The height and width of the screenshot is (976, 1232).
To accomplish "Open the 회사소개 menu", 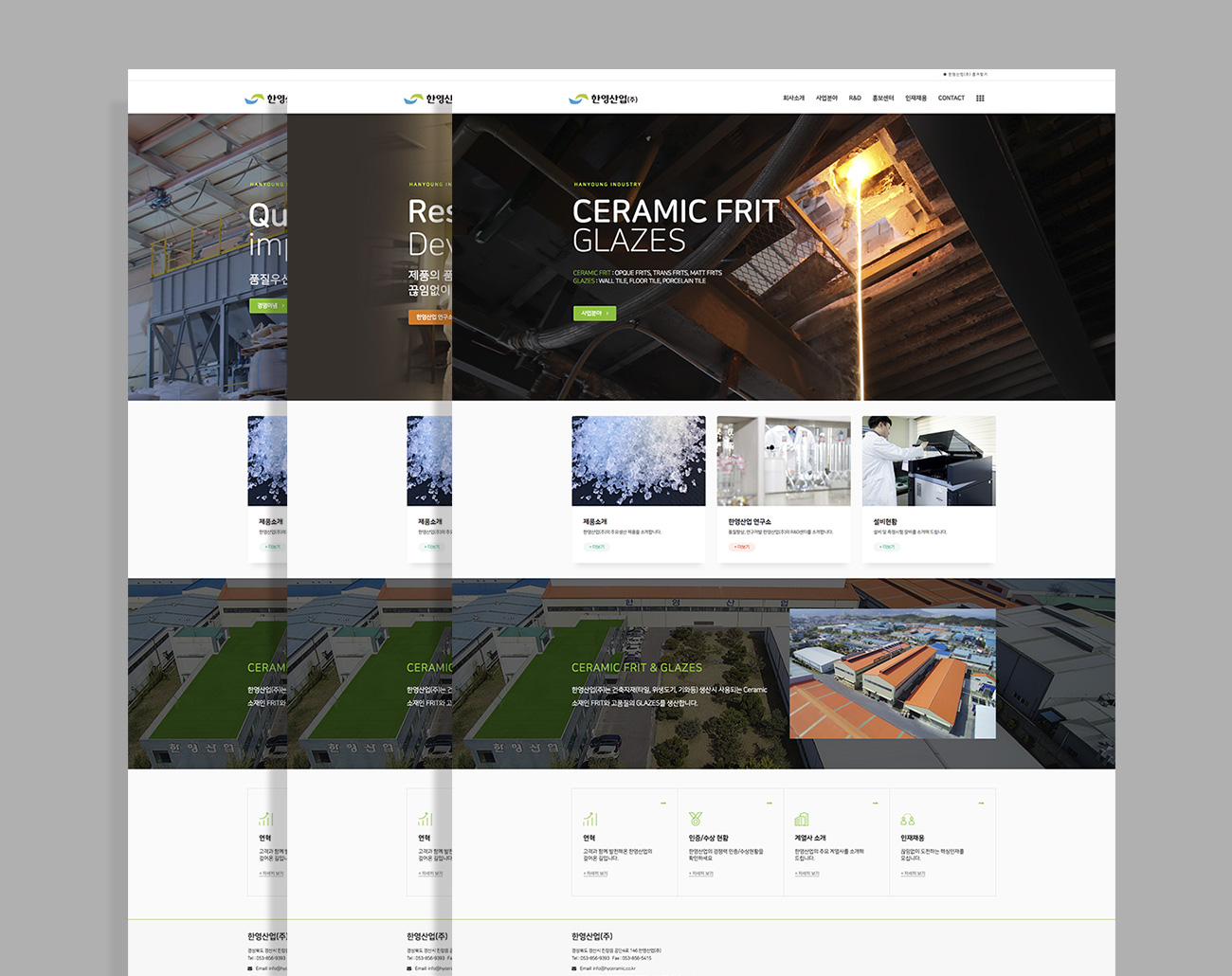I will [x=793, y=99].
